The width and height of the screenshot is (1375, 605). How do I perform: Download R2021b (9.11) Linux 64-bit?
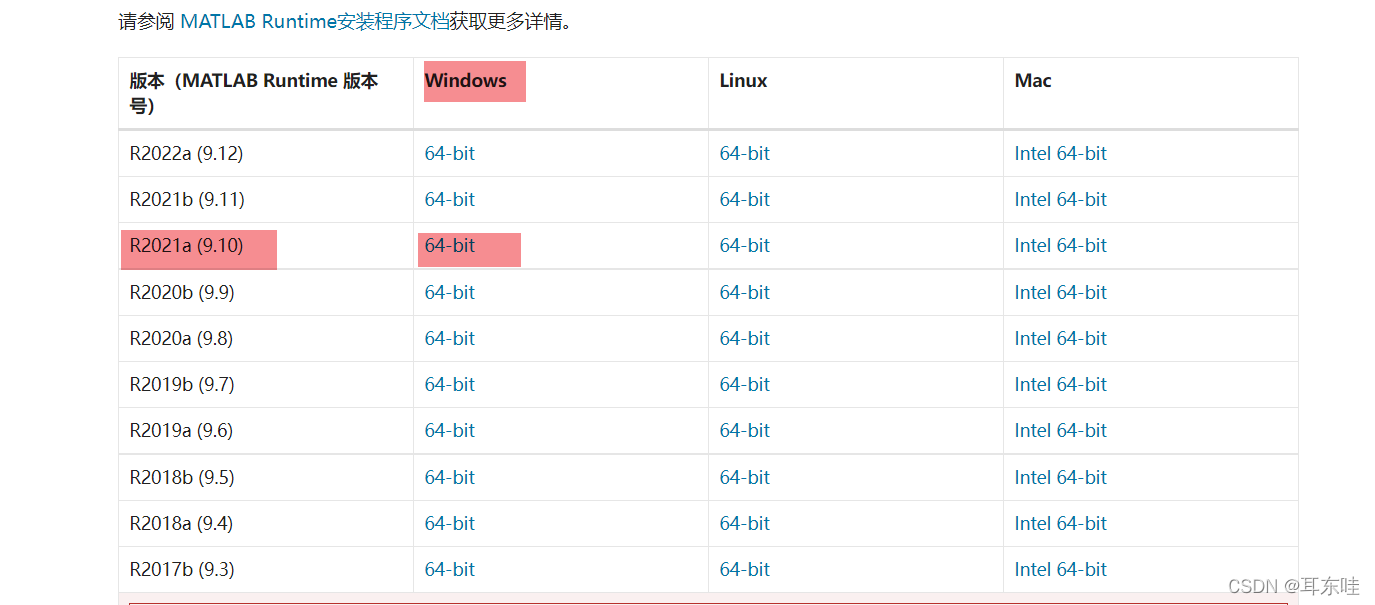pyautogui.click(x=745, y=200)
